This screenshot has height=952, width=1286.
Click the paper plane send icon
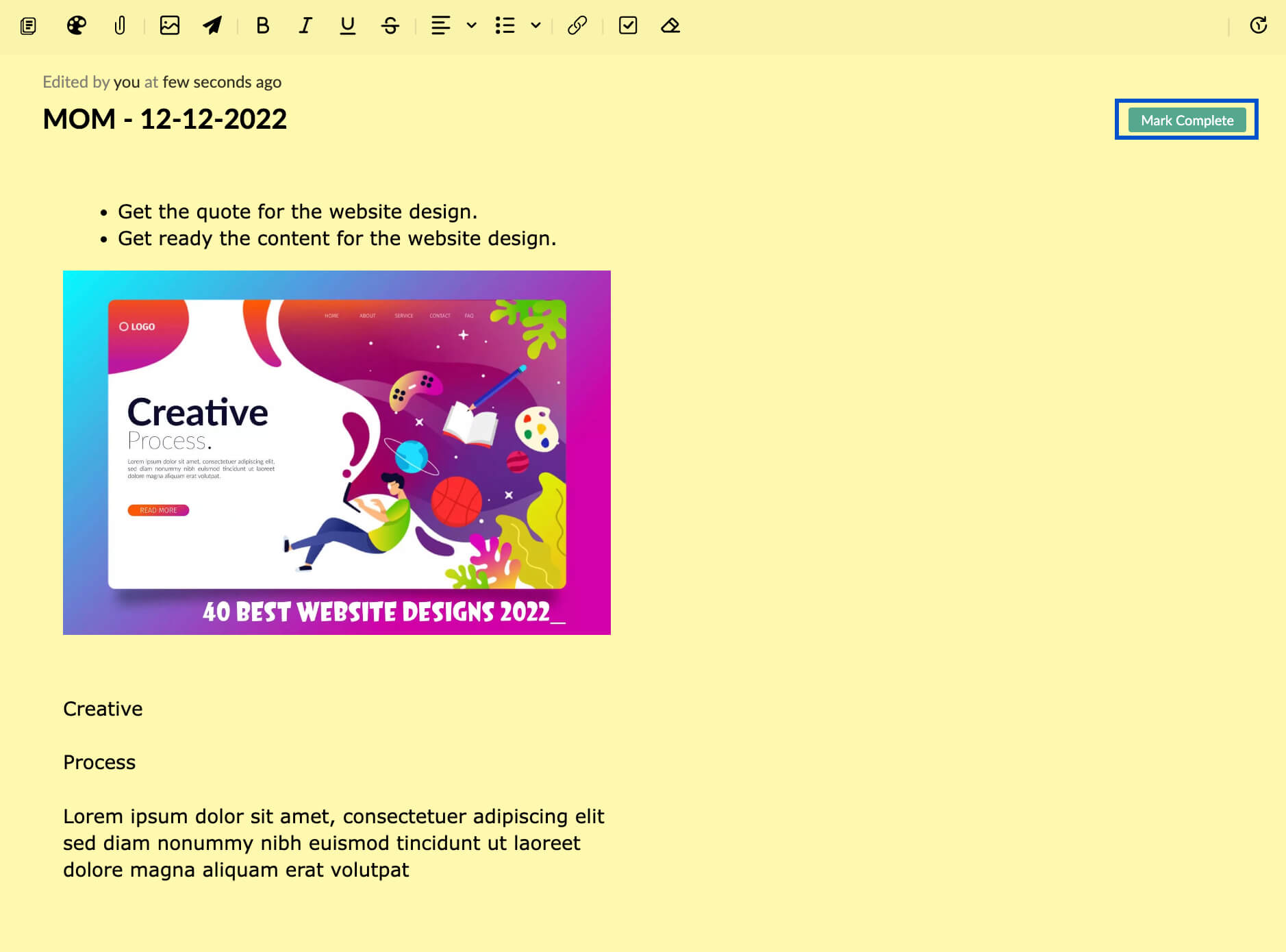(x=212, y=26)
